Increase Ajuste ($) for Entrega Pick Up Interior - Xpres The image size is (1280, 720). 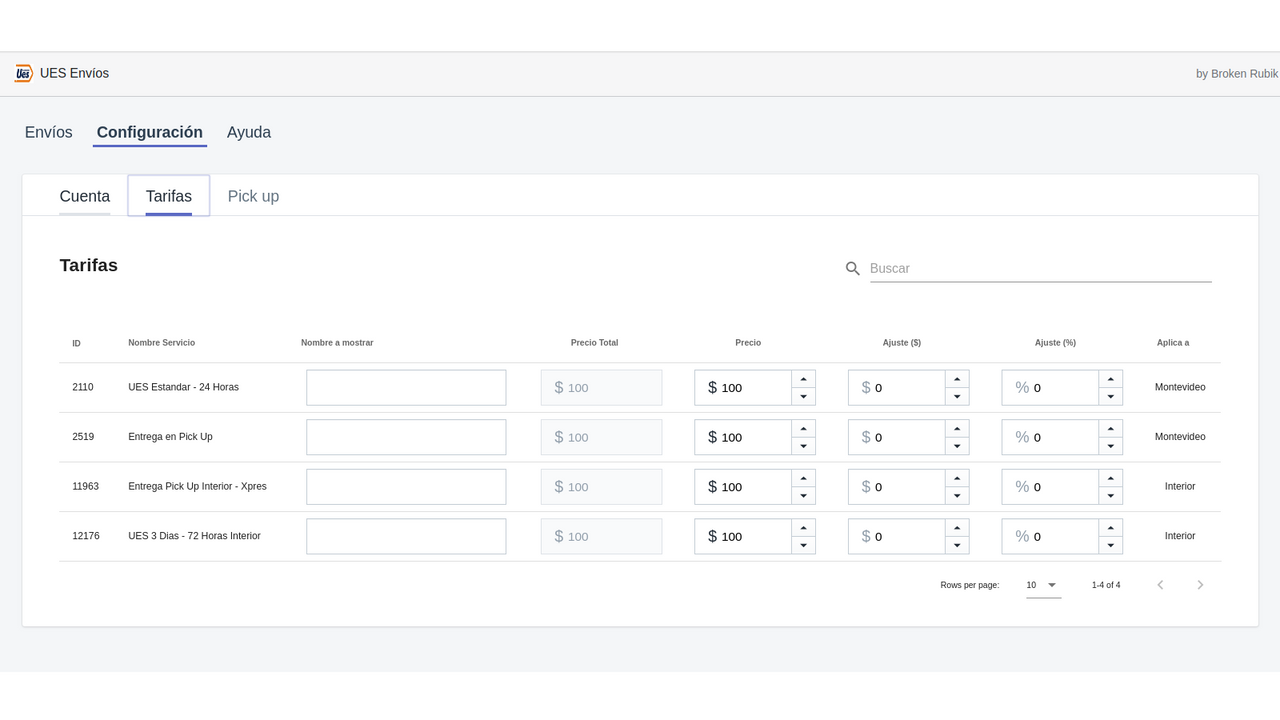point(957,479)
